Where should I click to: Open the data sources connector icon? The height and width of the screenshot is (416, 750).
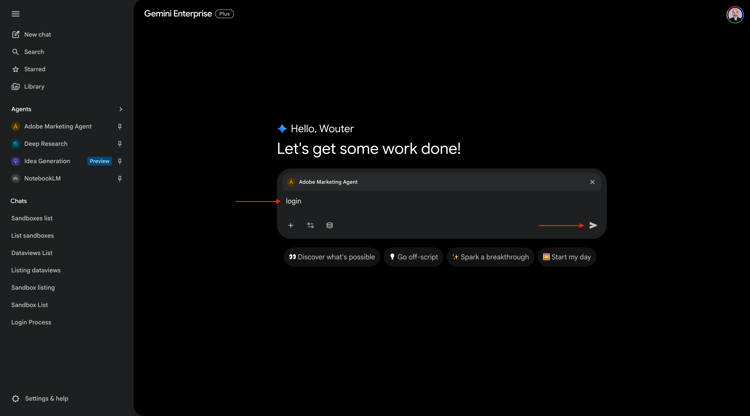click(330, 225)
